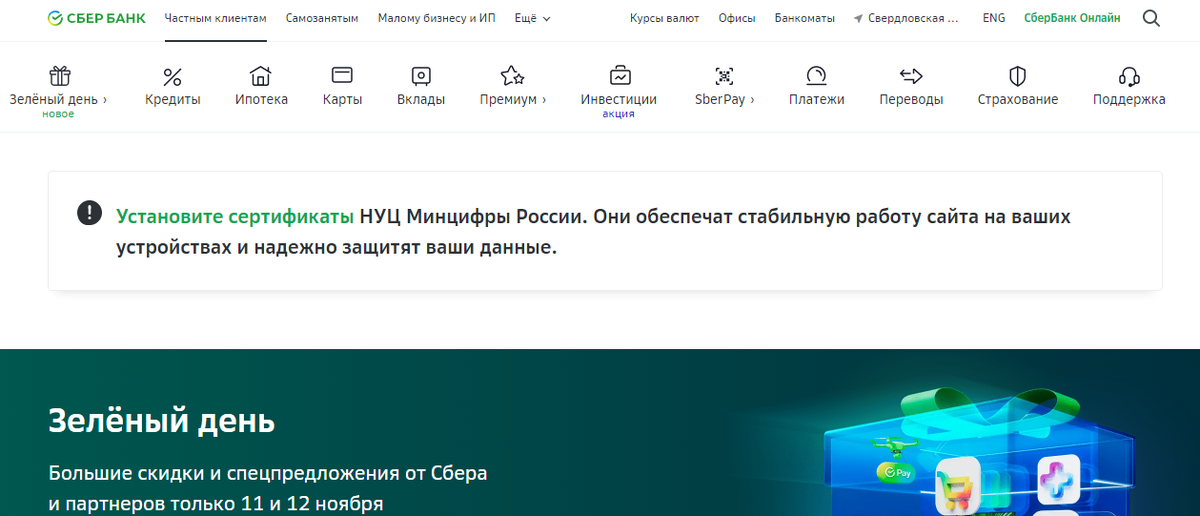Open Карты menu label
The width and height of the screenshot is (1200, 516).
(x=342, y=99)
